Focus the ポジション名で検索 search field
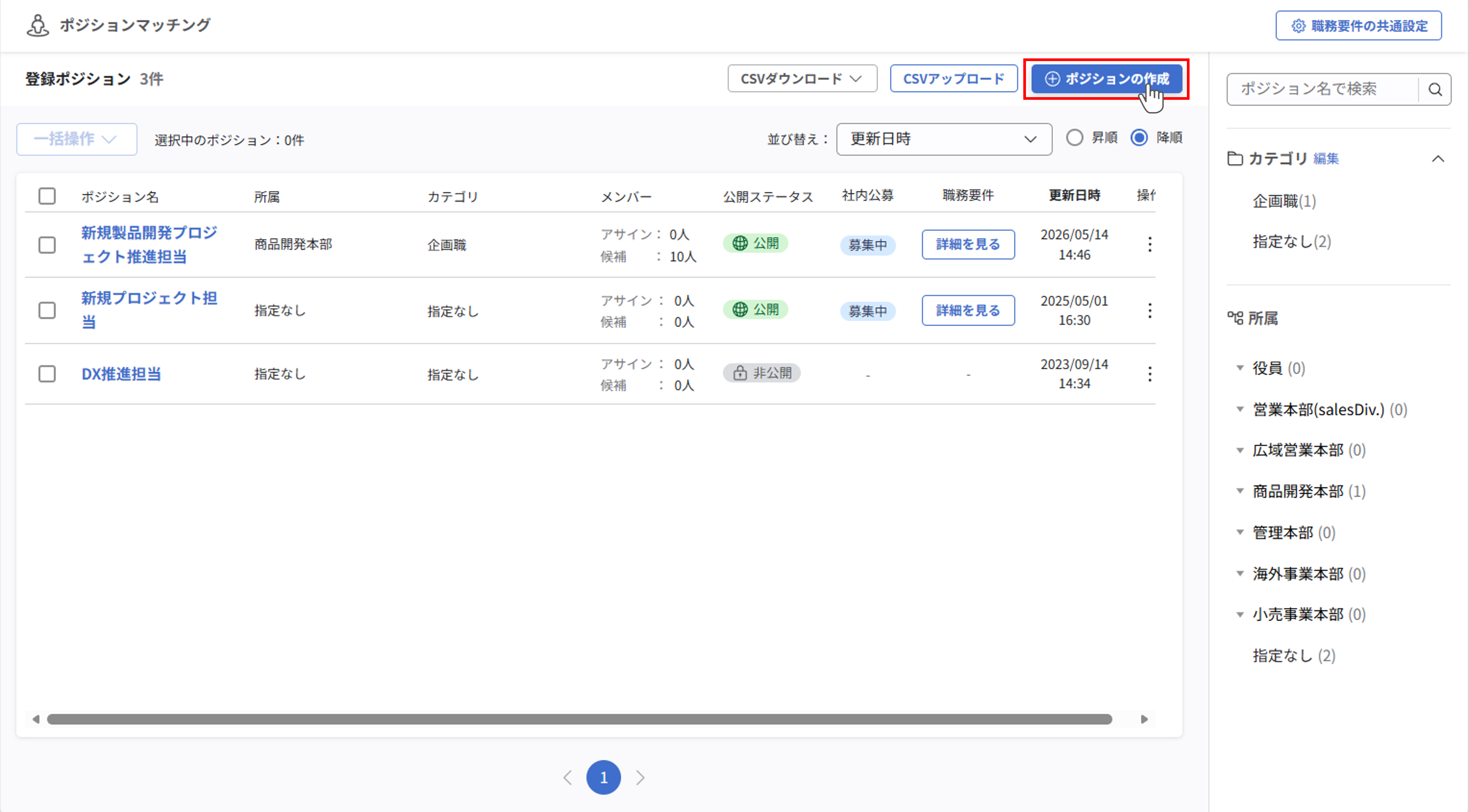 1323,89
